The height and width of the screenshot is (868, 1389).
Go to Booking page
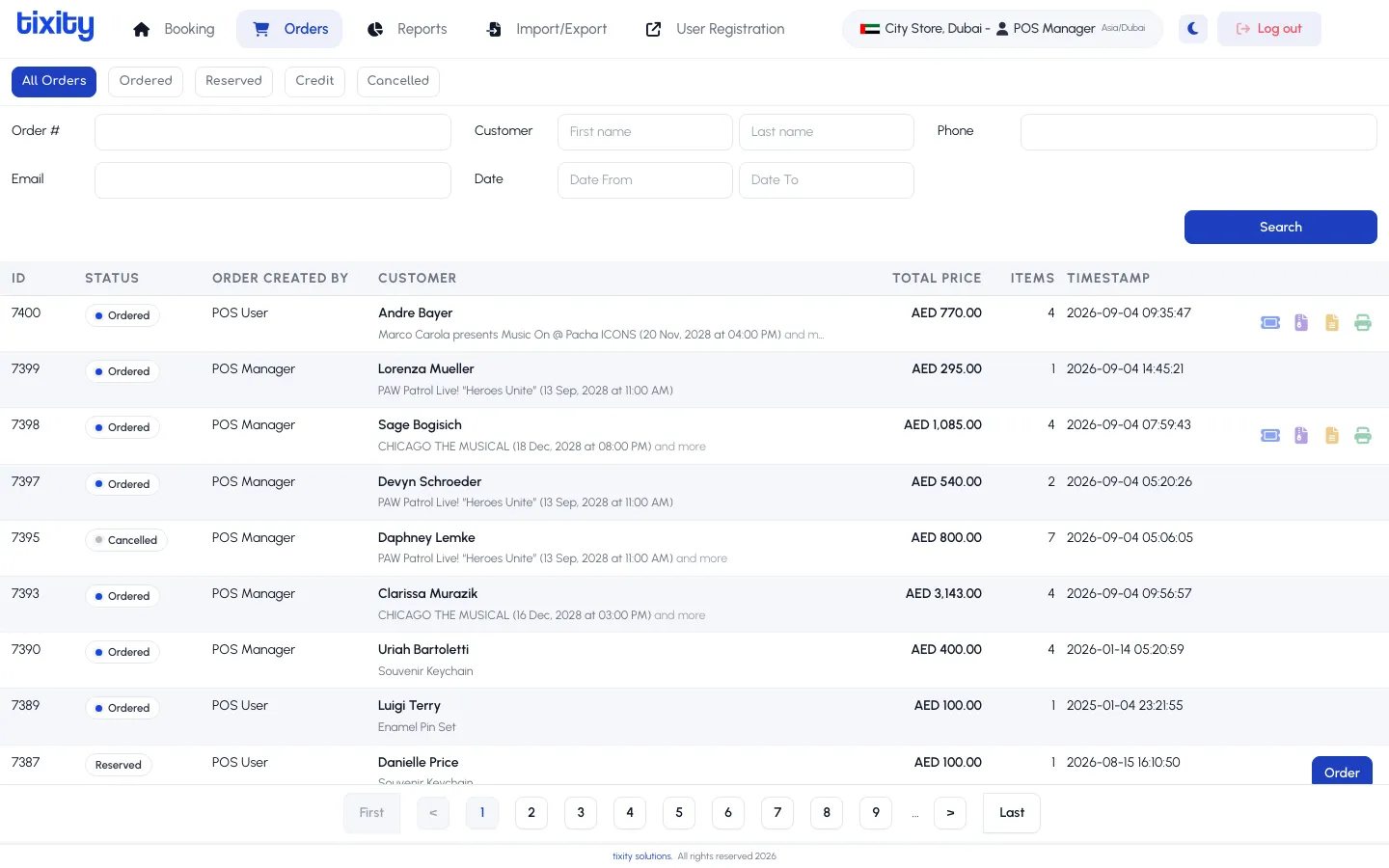click(x=174, y=29)
